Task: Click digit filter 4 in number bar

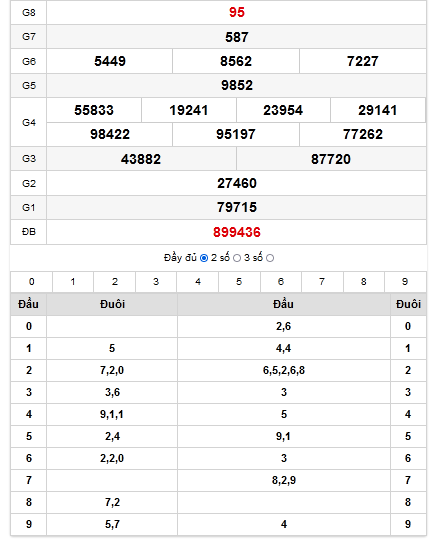Action: (x=198, y=282)
